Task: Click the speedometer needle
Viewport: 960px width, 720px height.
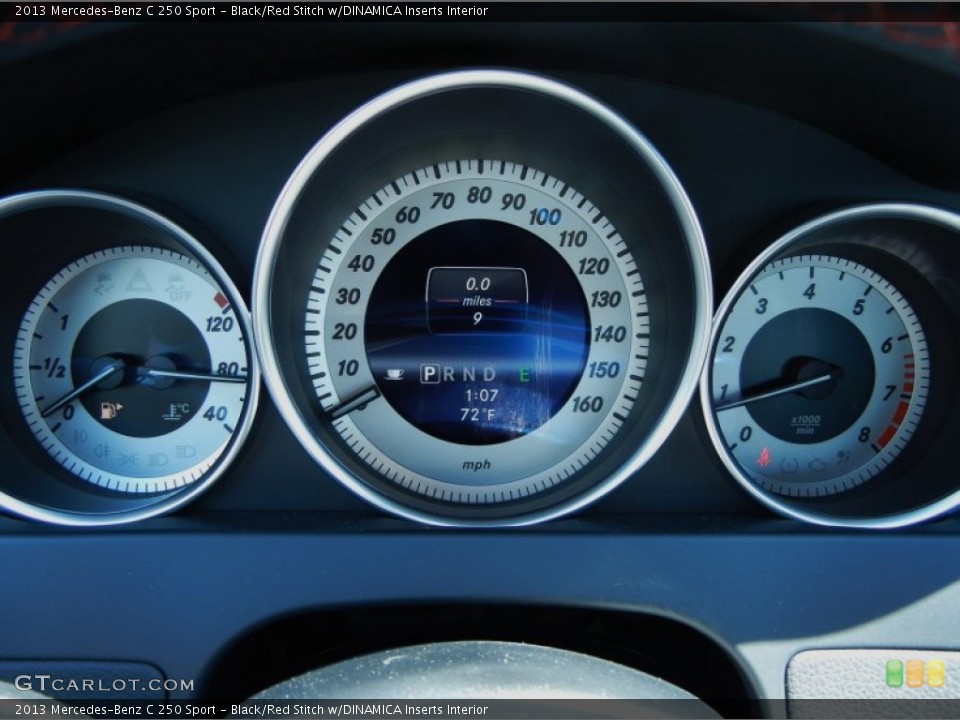Action: tap(354, 403)
